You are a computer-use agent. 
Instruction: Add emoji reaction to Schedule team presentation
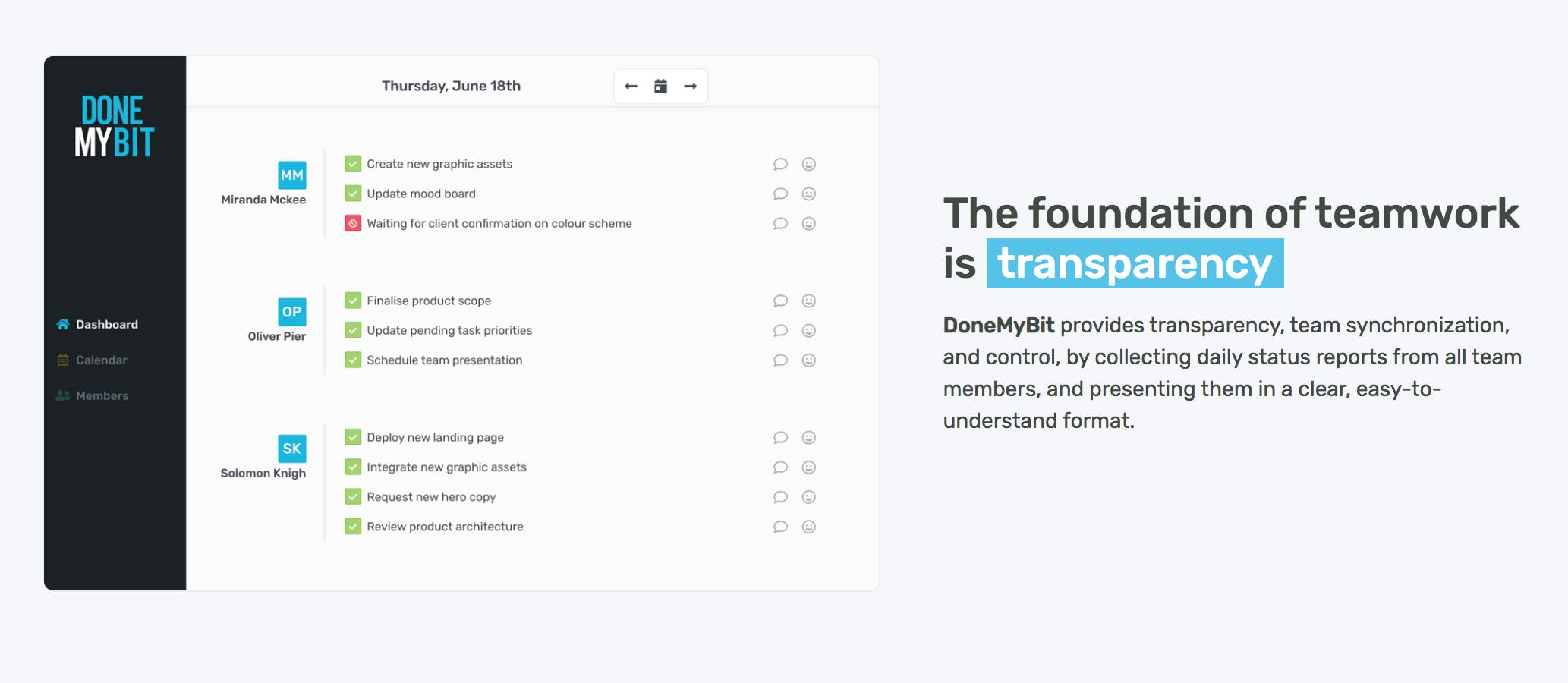point(809,360)
